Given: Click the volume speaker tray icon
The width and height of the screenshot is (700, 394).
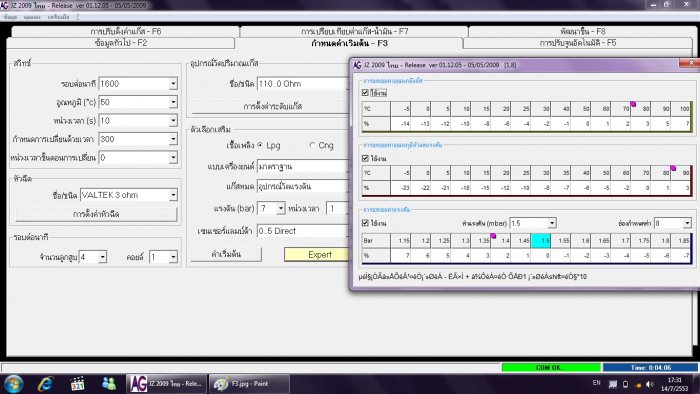Looking at the screenshot, I should (650, 384).
